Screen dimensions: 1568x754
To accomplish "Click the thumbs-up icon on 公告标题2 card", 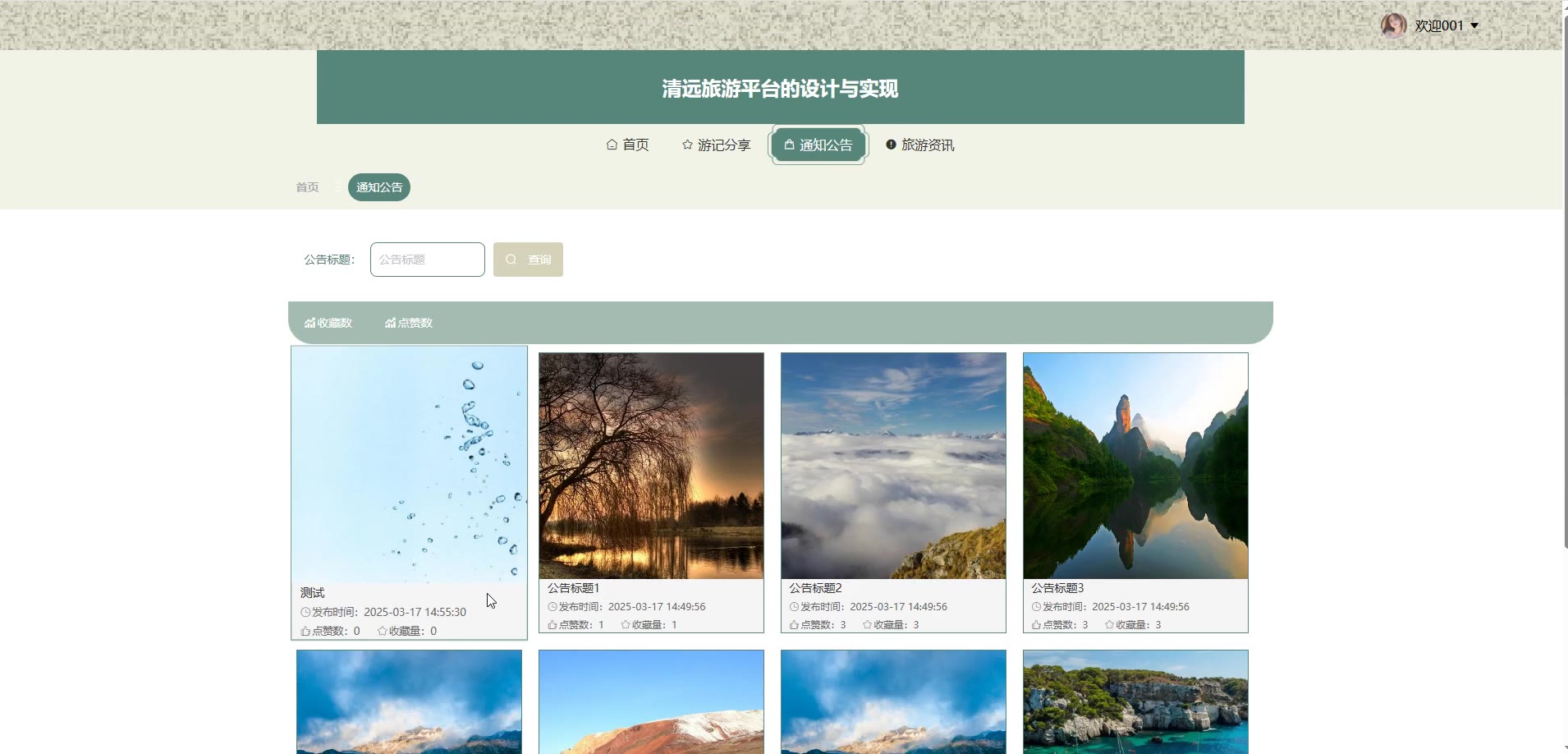I will [x=795, y=625].
